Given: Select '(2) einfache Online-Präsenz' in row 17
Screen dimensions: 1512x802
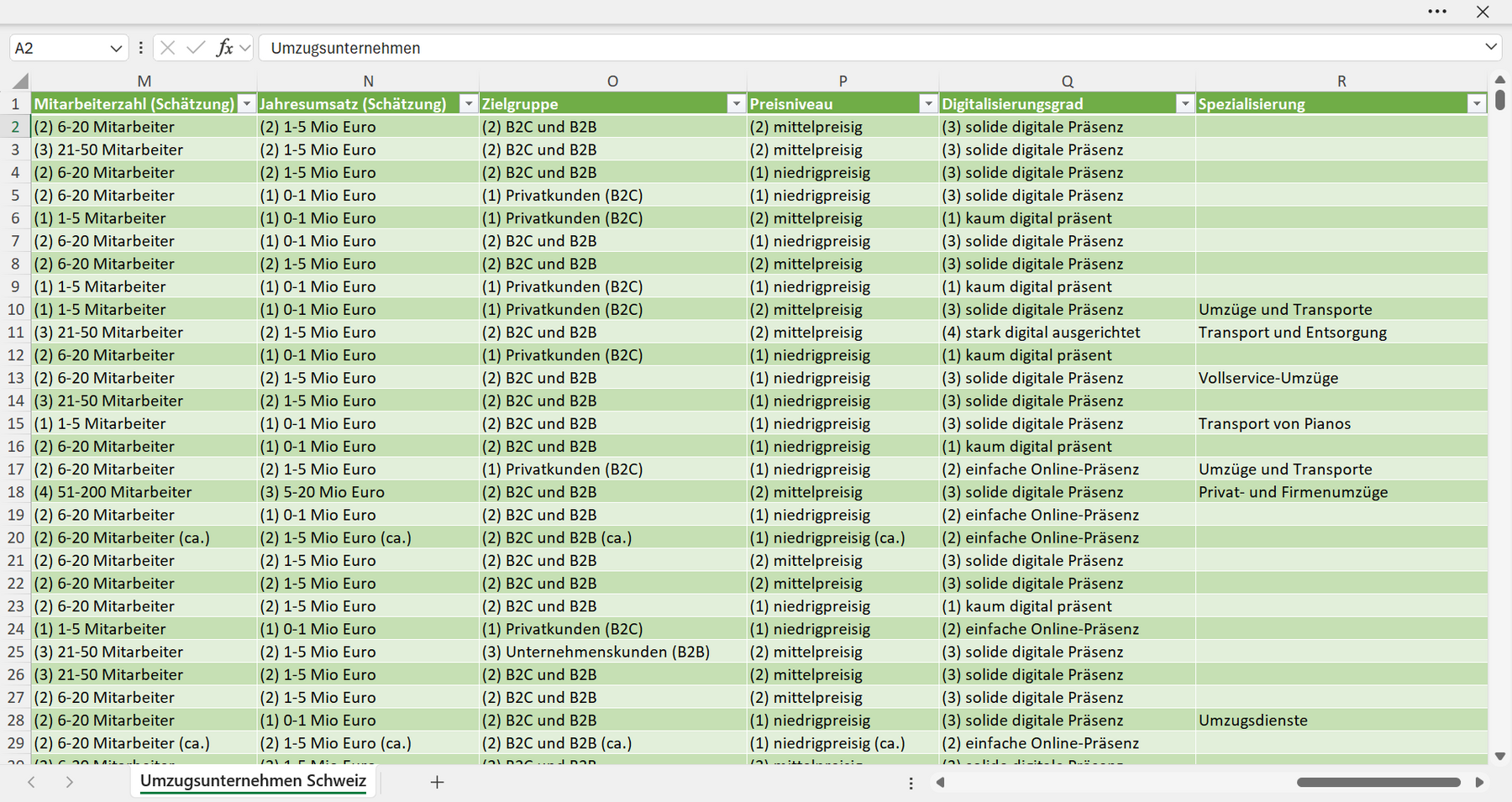Looking at the screenshot, I should 1067,469.
